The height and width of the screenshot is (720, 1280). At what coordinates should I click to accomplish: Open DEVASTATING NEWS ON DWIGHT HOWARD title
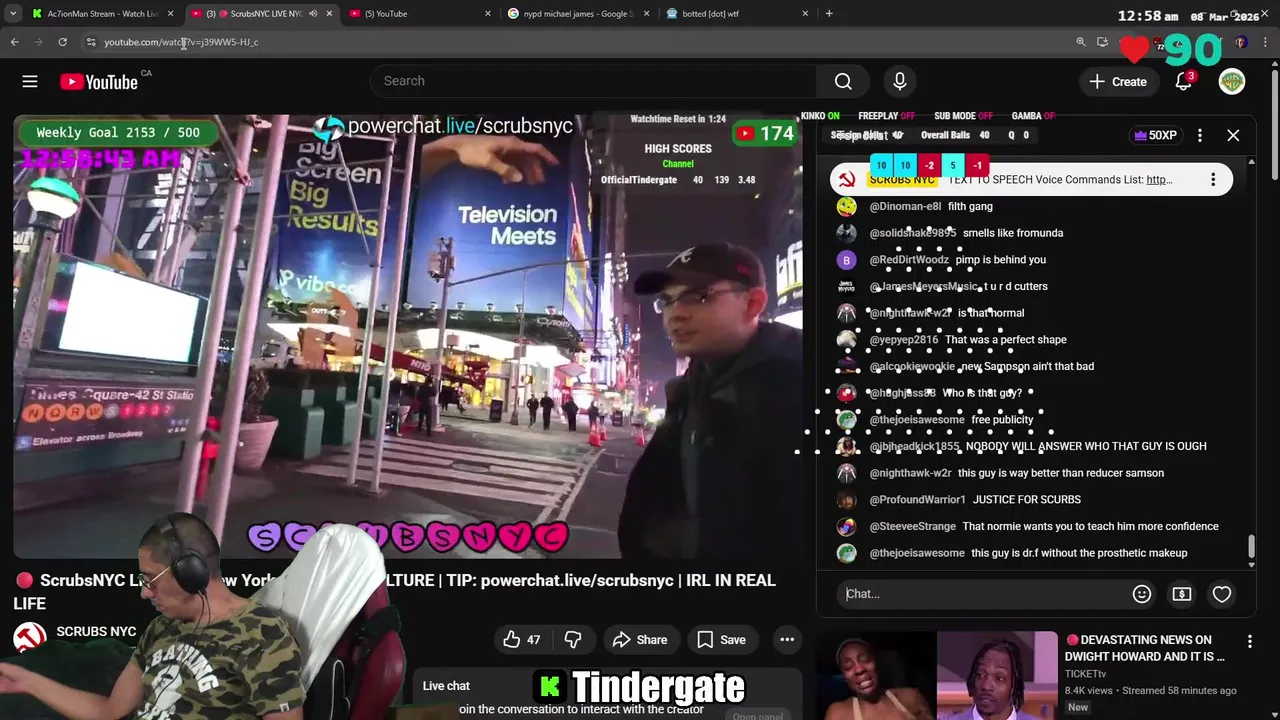(1145, 648)
